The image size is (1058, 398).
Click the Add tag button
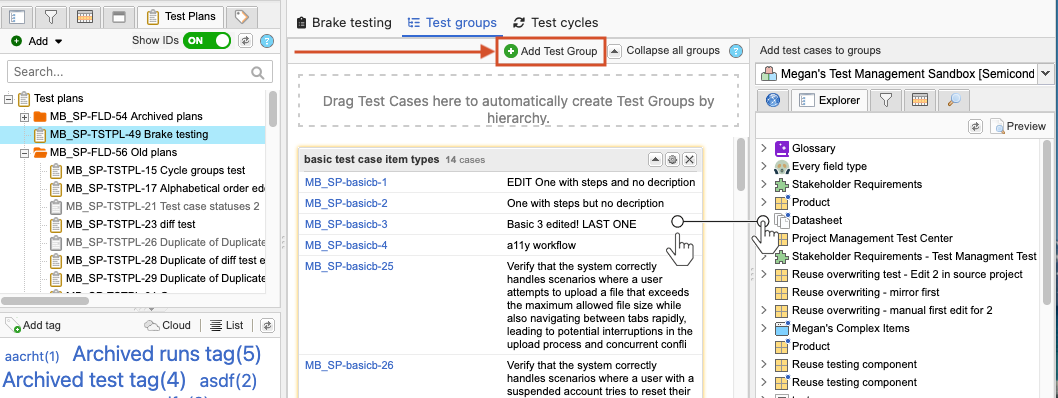click(33, 325)
